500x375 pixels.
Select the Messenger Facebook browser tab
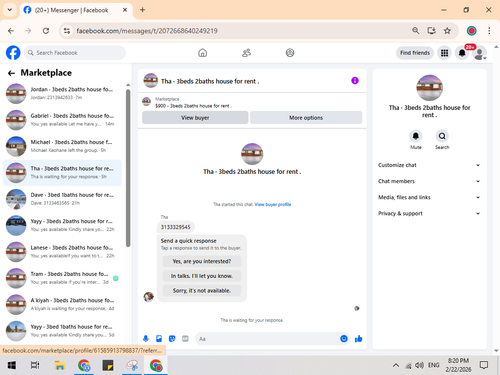tap(76, 10)
